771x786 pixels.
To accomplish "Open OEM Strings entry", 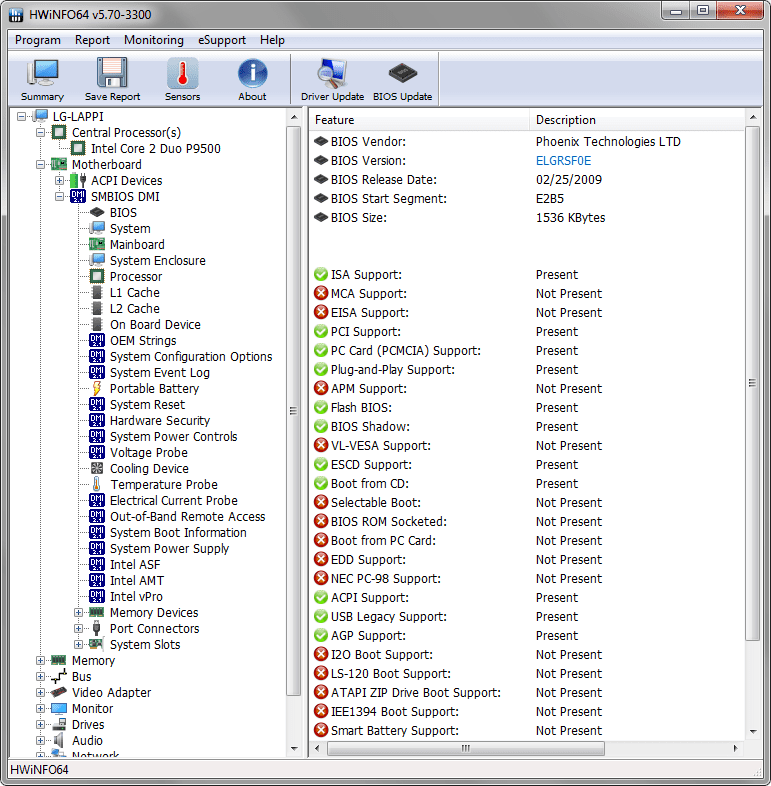I will 143,341.
